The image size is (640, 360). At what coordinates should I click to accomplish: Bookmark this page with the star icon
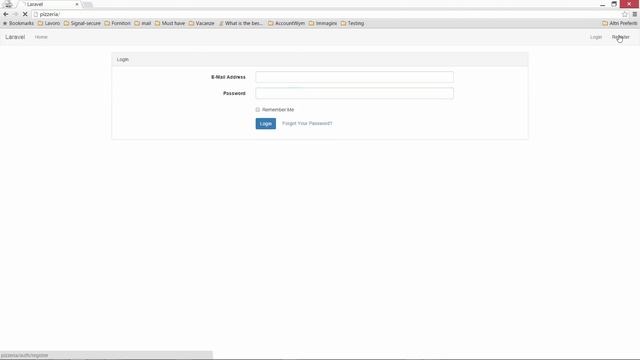coord(624,14)
